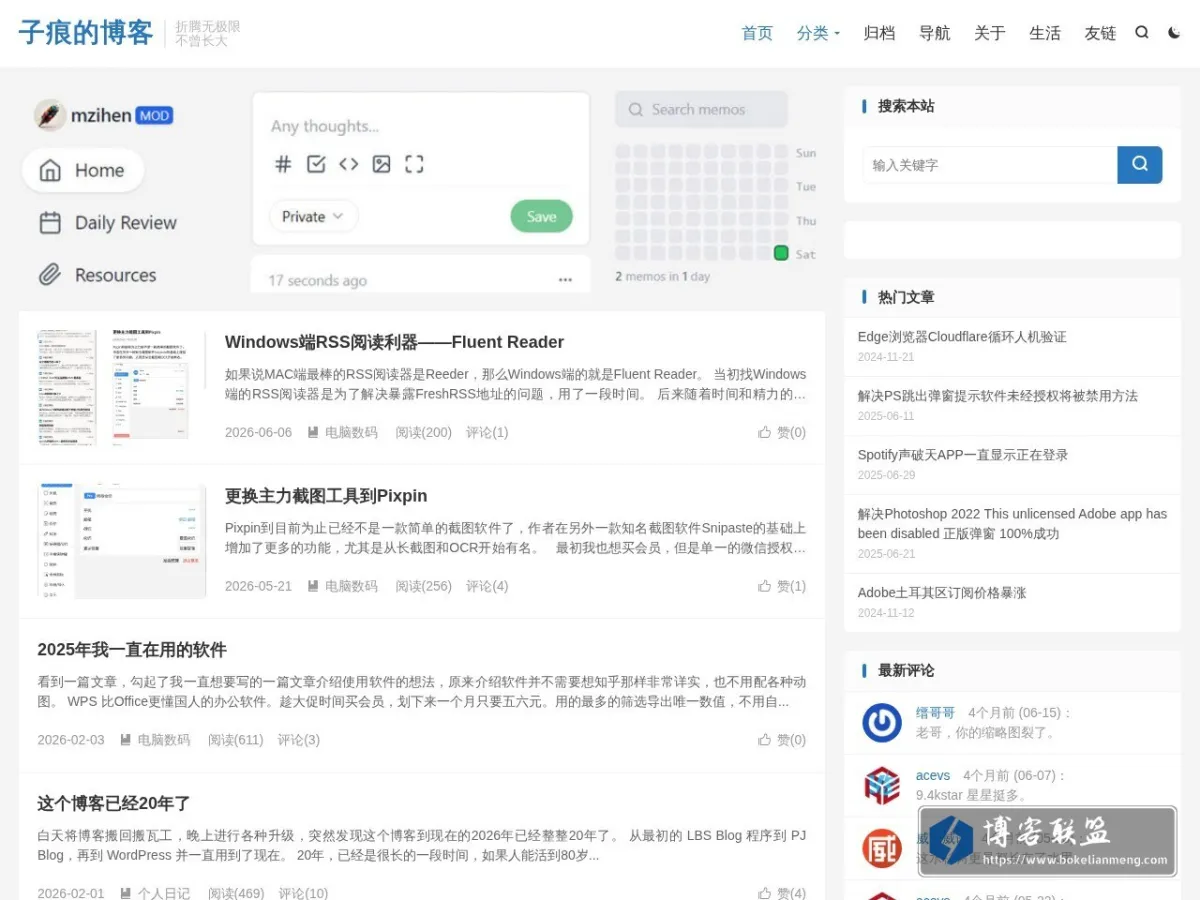Click 阅读(200) on Fluent Reader article
The width and height of the screenshot is (1200, 900).
click(424, 432)
